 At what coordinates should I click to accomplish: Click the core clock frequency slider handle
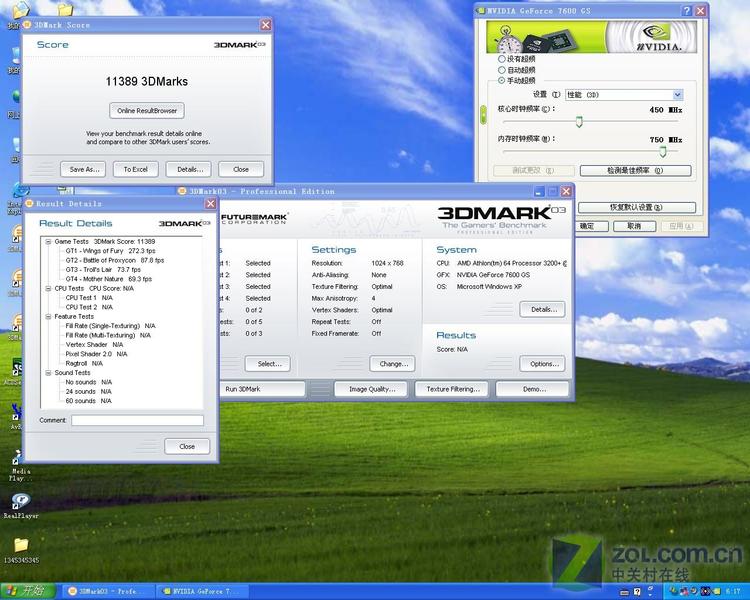pyautogui.click(x=579, y=122)
